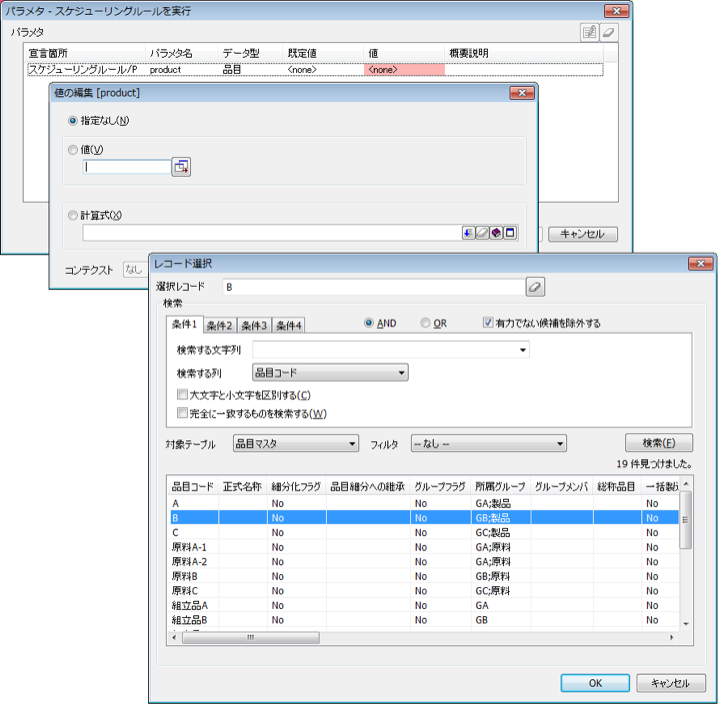This screenshot has height=707, width=720.
Task: Select the OR radio button
Action: (426, 324)
